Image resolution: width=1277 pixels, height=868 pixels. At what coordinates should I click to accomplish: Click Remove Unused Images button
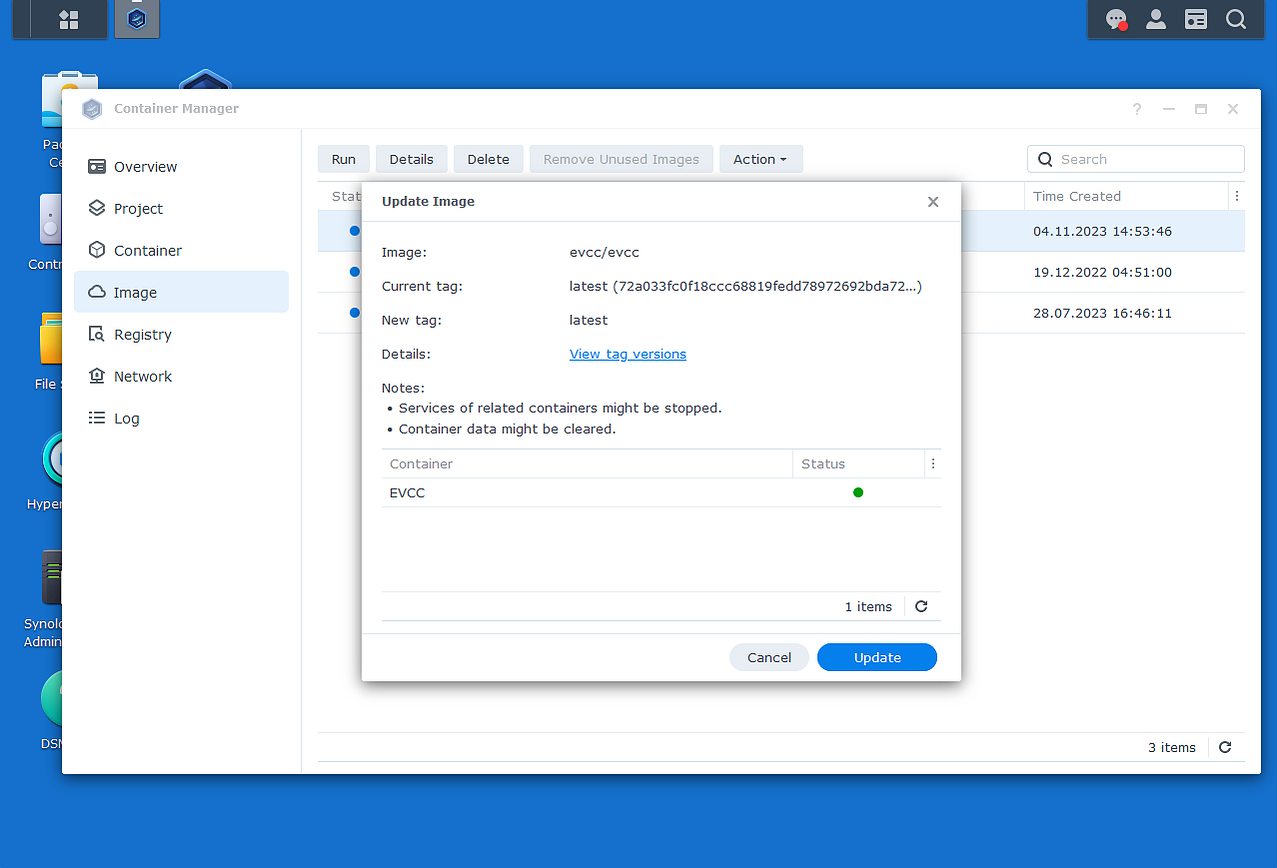621,159
